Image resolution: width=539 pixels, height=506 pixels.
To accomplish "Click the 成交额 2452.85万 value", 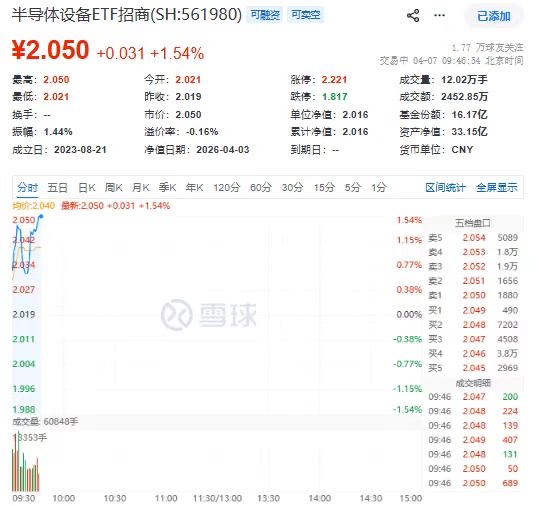I will [x=464, y=97].
